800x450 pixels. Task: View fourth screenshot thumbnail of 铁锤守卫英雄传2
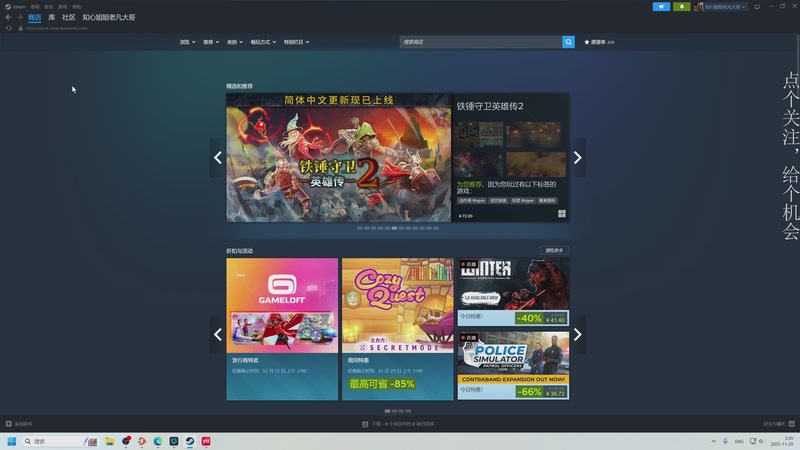click(x=536, y=164)
